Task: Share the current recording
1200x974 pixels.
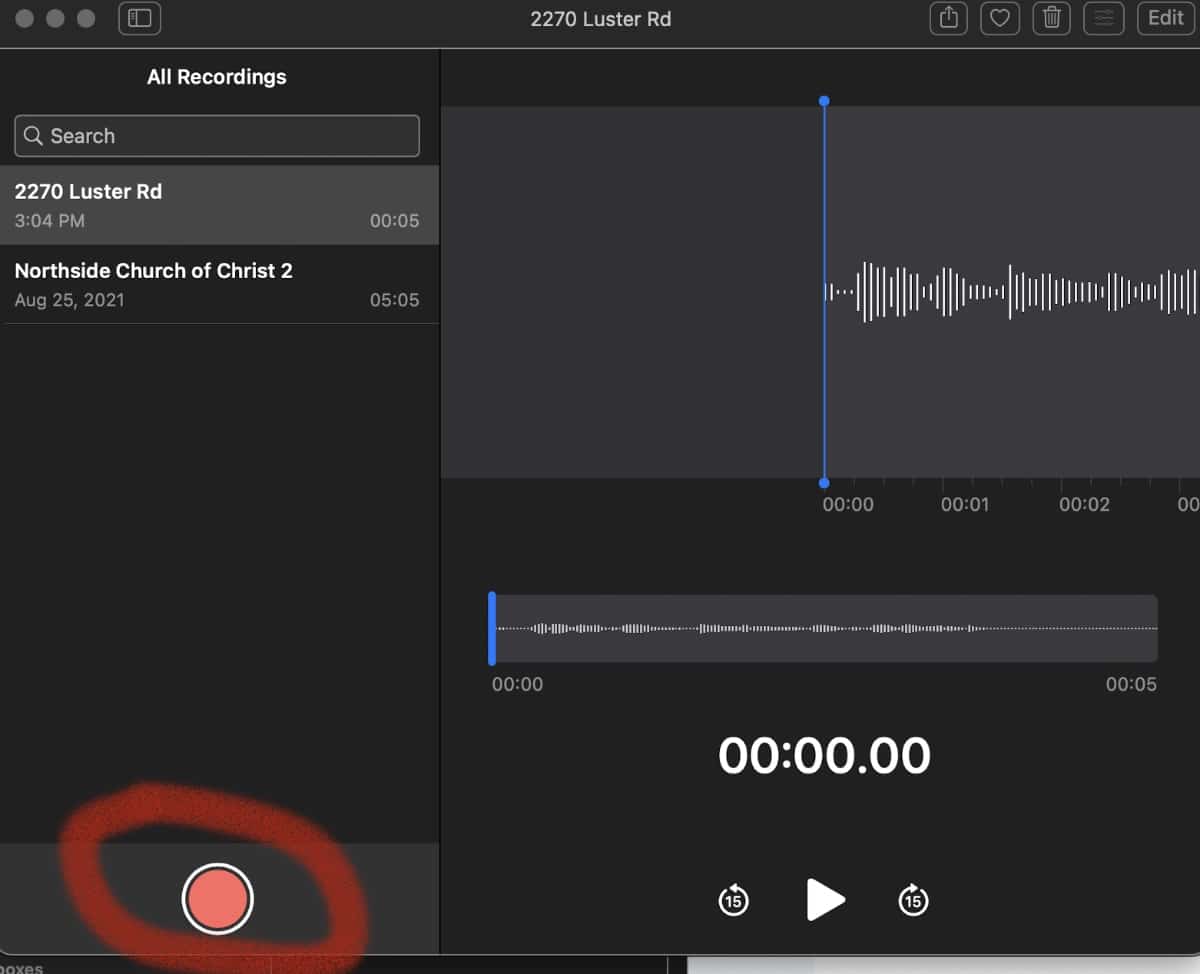Action: [948, 18]
